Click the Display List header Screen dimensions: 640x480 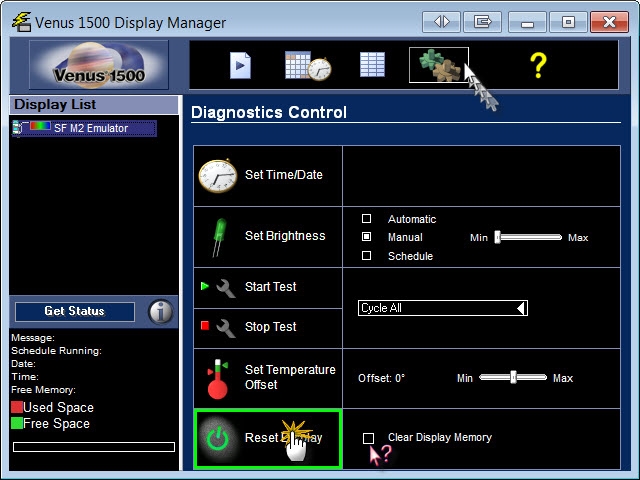94,105
